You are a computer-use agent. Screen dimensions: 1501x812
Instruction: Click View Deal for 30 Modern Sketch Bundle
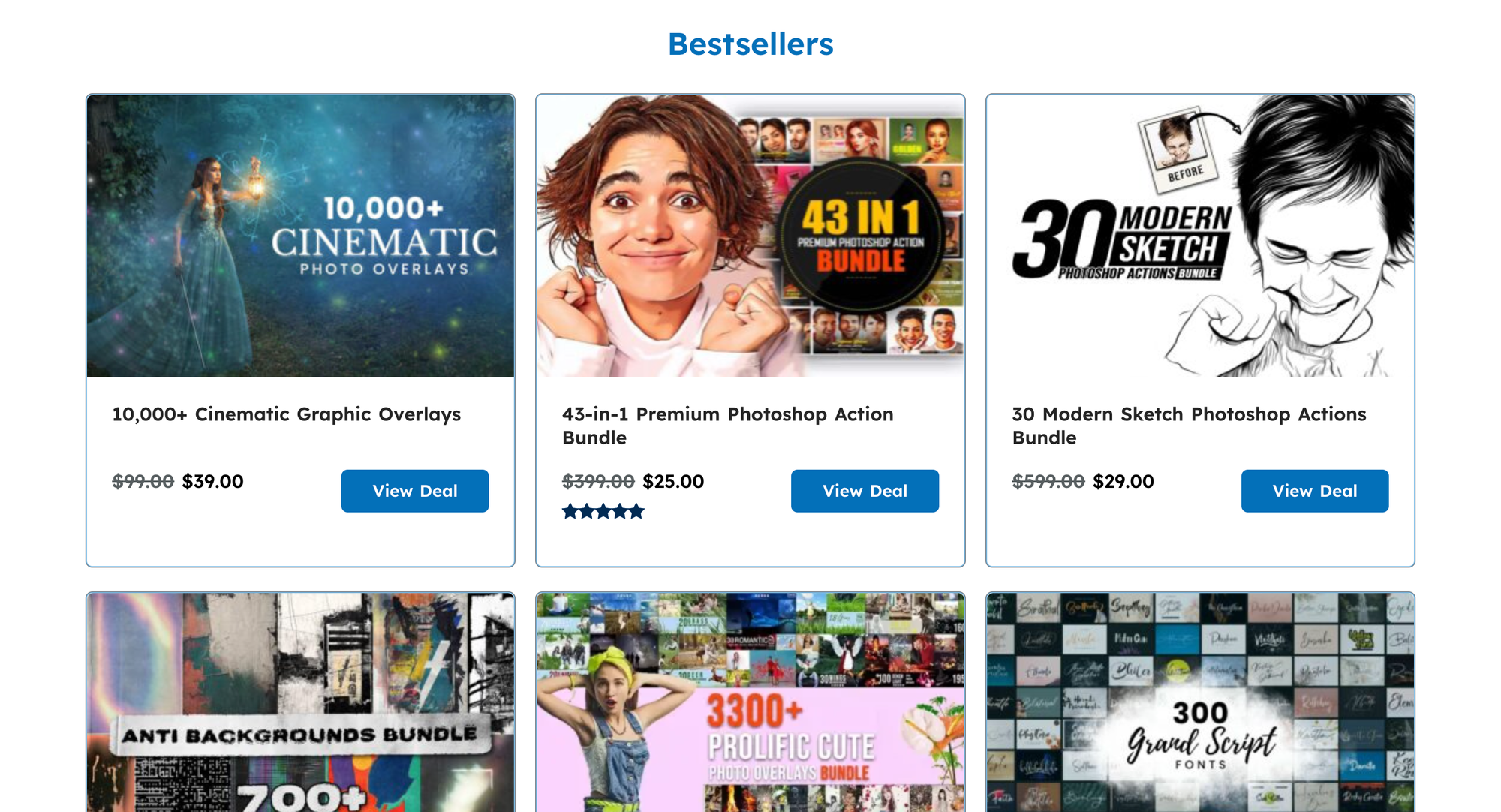[1315, 491]
